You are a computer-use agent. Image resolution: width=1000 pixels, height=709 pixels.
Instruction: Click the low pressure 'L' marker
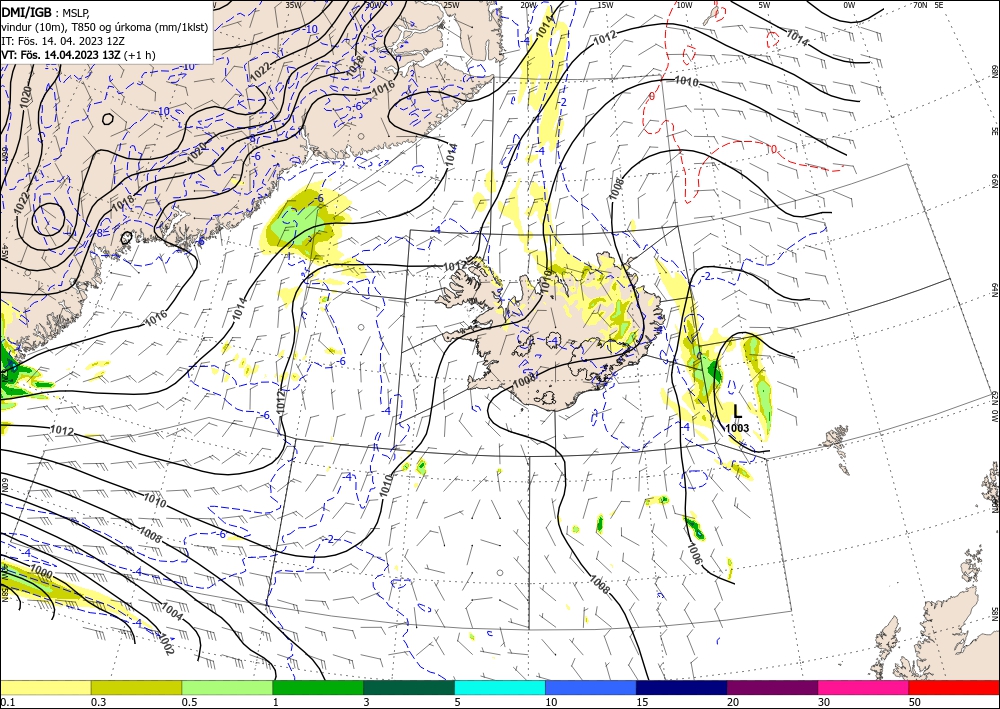[x=737, y=411]
